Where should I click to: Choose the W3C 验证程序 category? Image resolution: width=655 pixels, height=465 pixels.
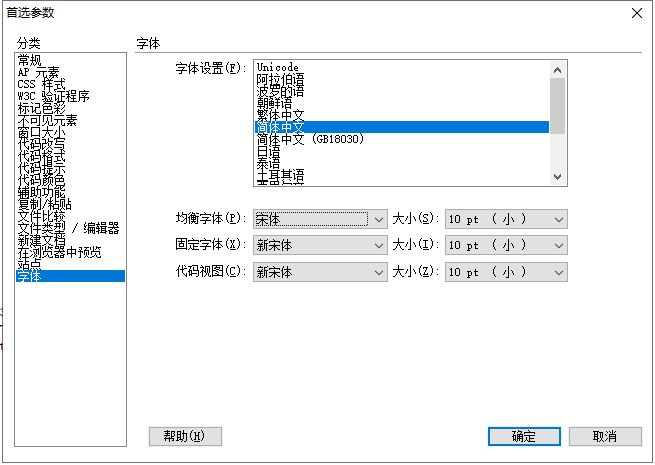53,97
